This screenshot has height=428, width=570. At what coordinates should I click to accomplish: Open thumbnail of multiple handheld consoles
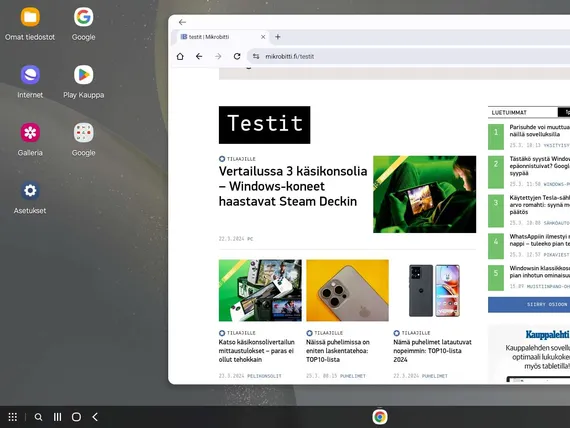260,290
